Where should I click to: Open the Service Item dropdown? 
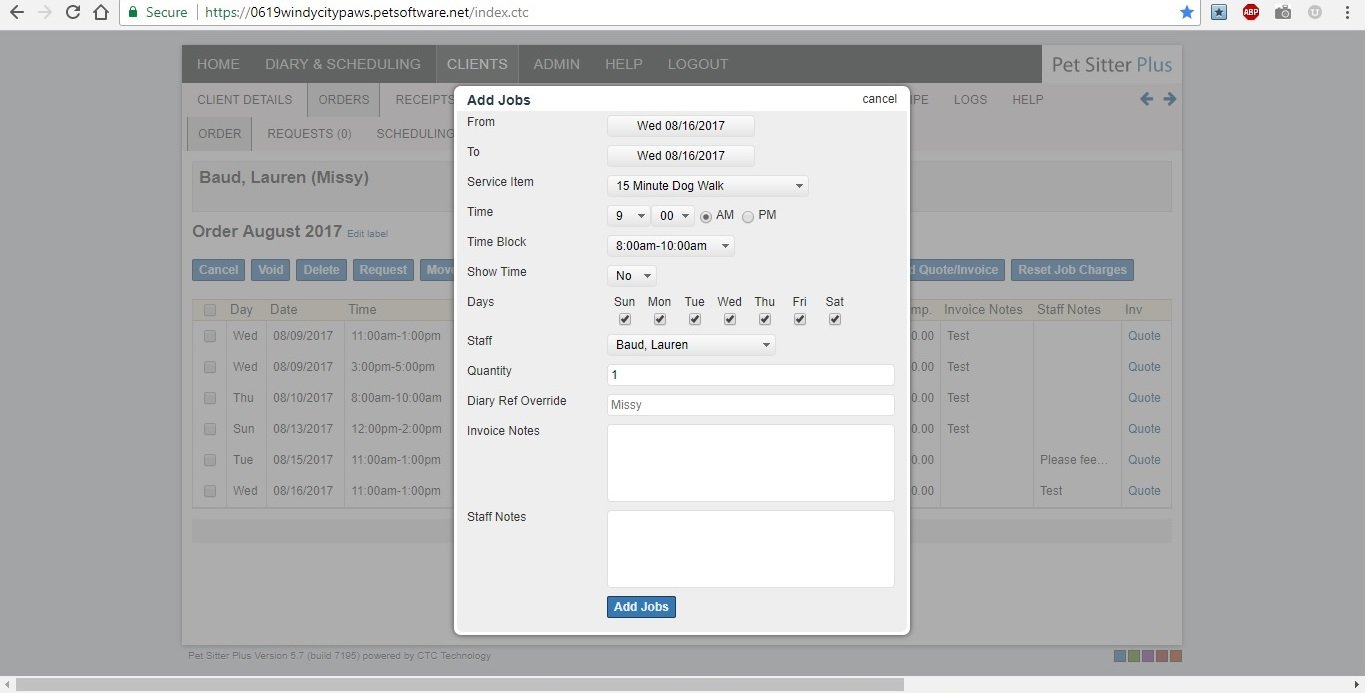708,186
